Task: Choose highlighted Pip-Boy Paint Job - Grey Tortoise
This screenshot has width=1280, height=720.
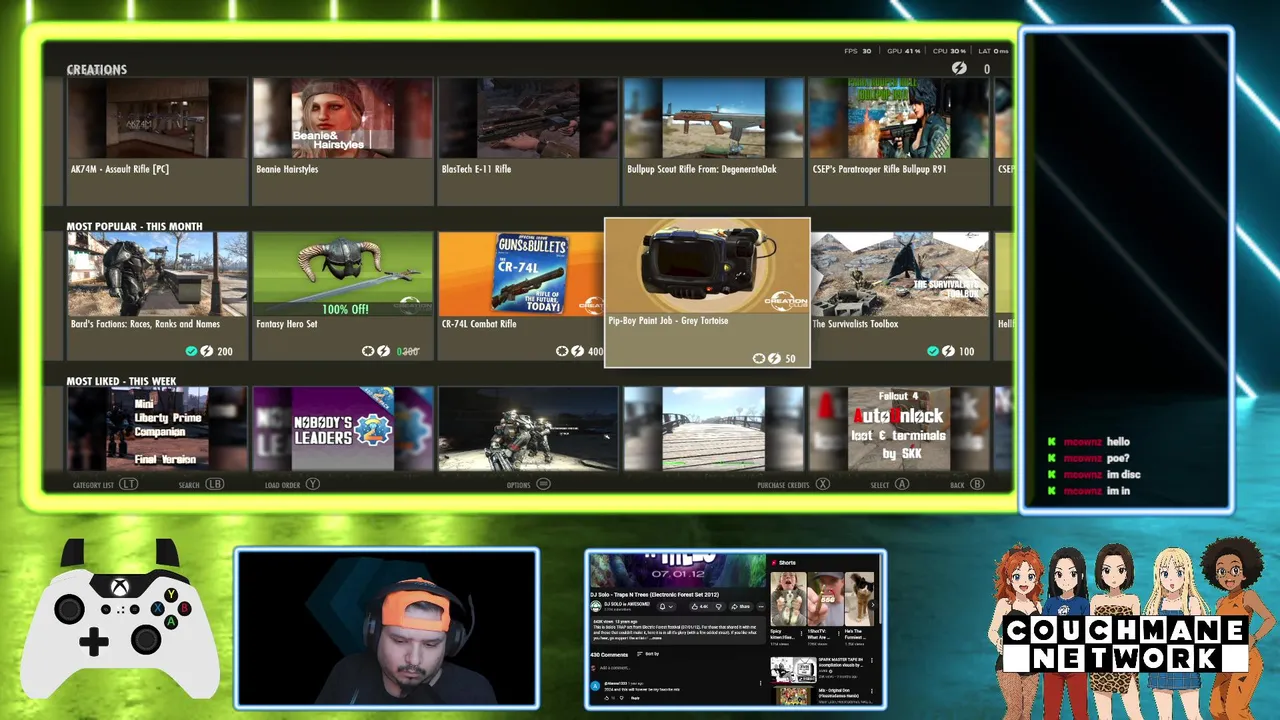Action: tap(707, 293)
